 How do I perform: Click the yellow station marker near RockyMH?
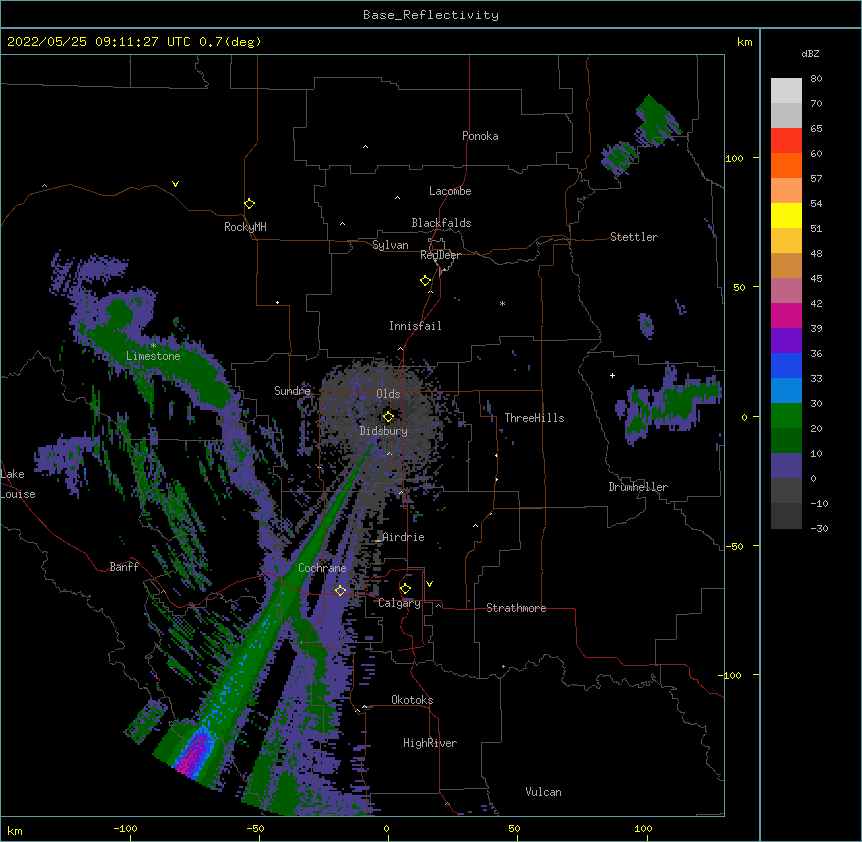click(x=250, y=204)
